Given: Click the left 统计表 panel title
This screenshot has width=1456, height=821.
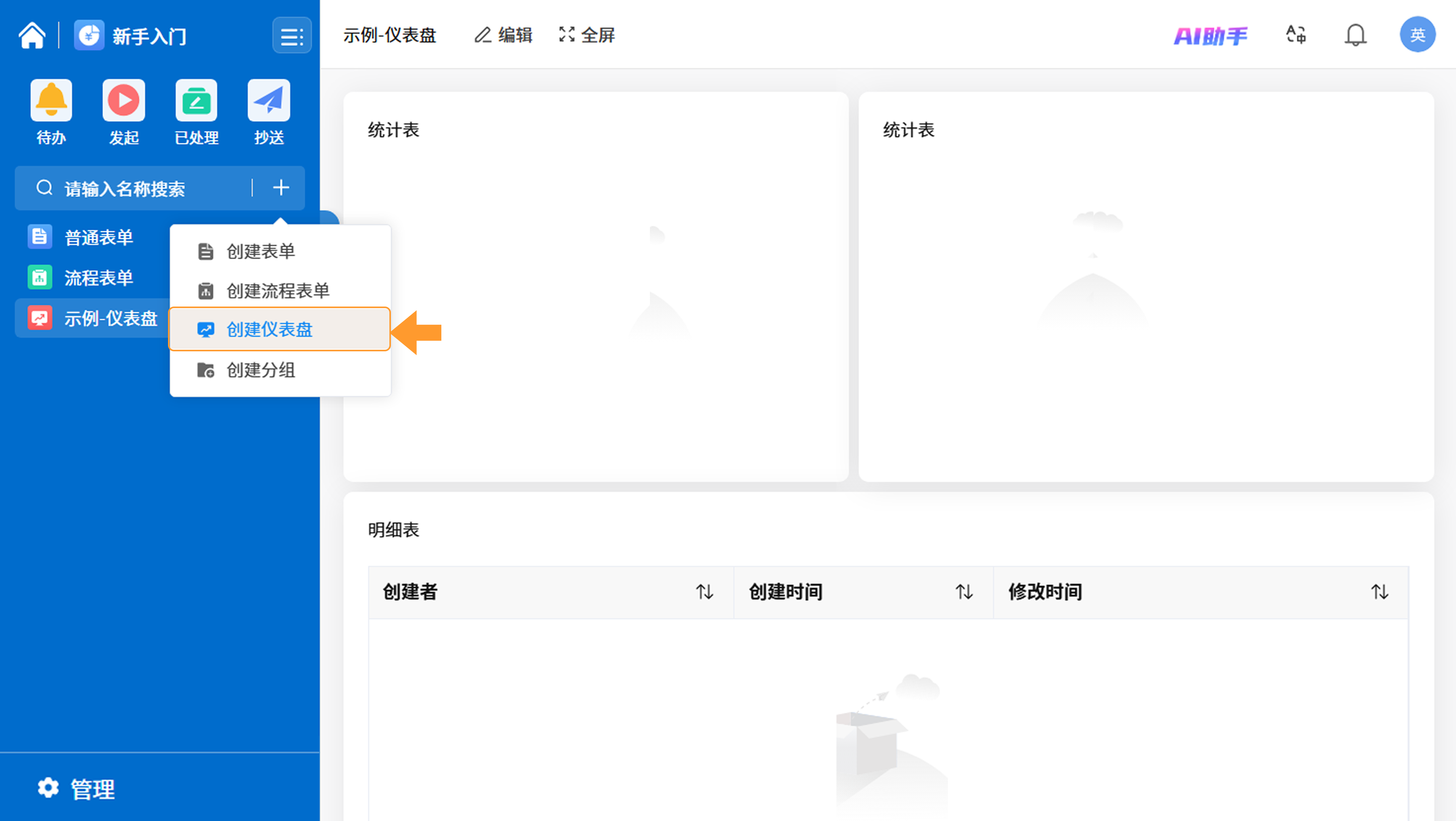Looking at the screenshot, I should click(x=394, y=130).
